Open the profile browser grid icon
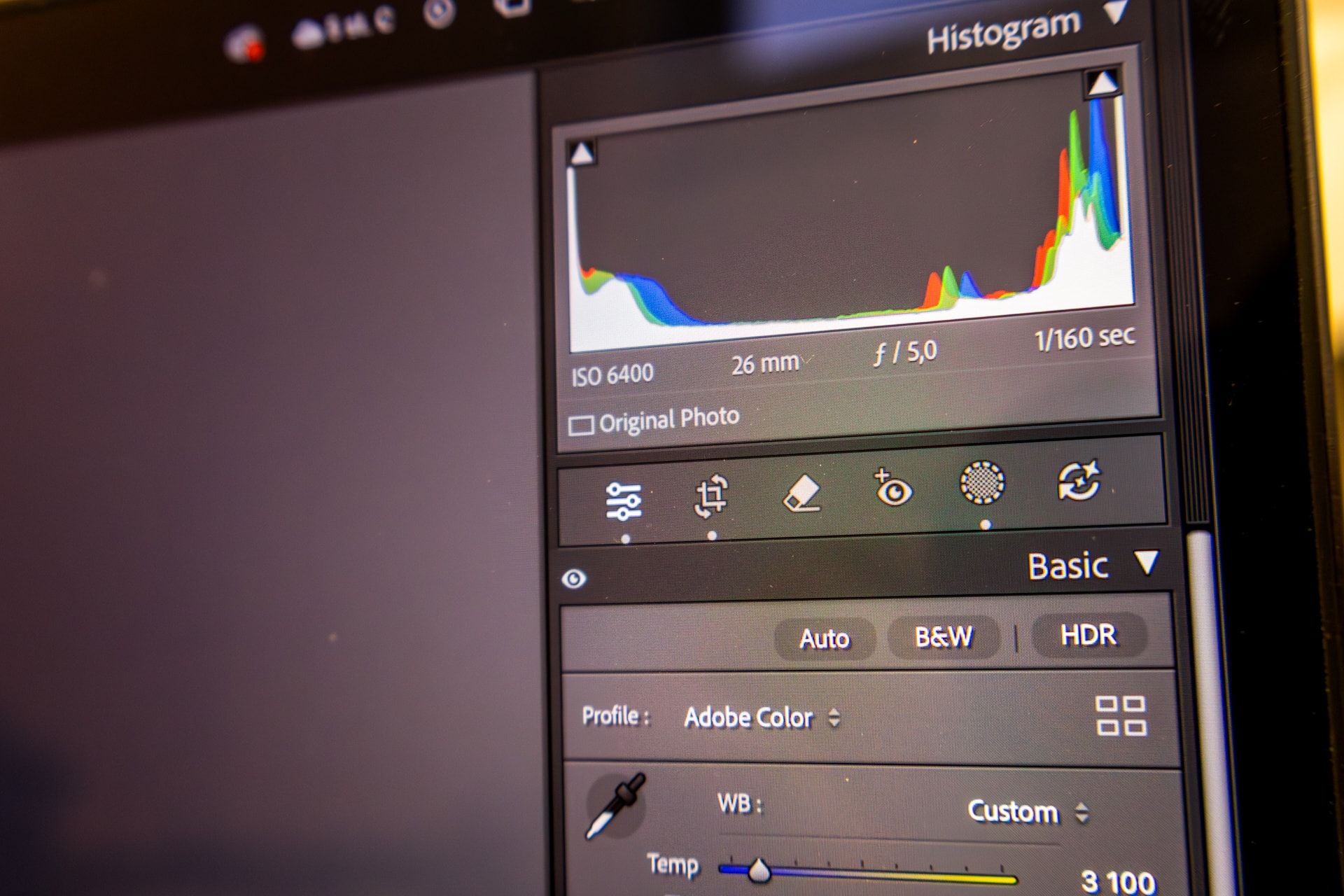 point(1120,715)
